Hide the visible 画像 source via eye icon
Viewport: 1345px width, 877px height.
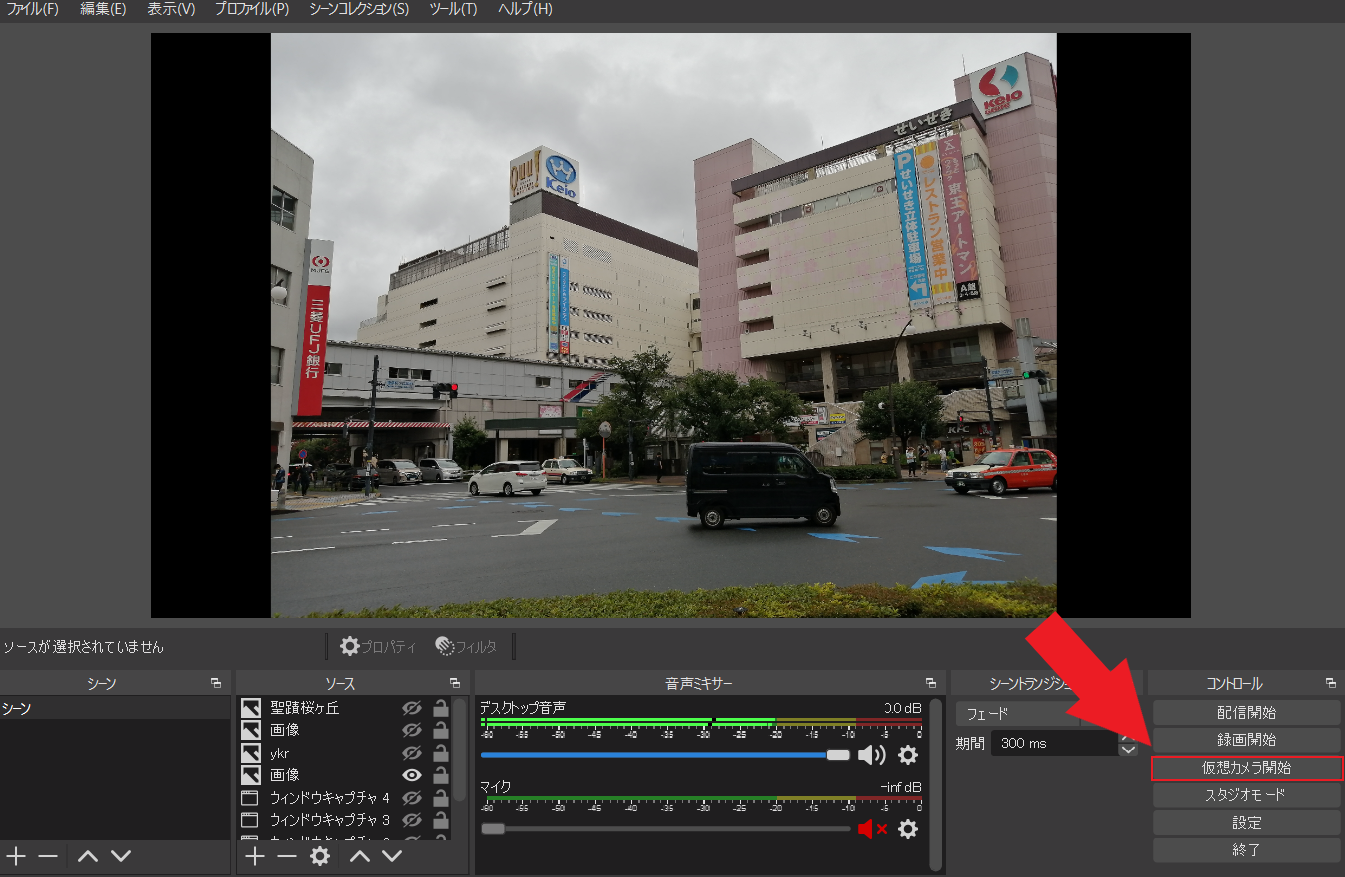point(411,775)
